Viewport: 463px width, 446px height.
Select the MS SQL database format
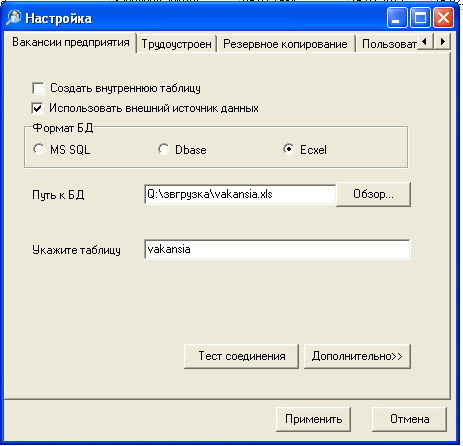click(x=39, y=149)
